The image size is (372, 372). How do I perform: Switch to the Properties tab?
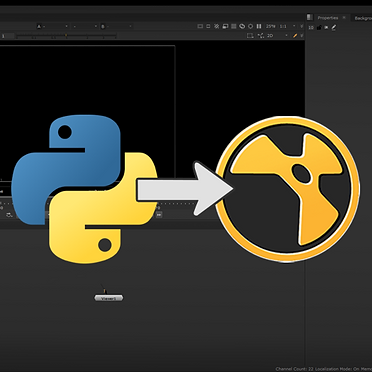pos(327,18)
